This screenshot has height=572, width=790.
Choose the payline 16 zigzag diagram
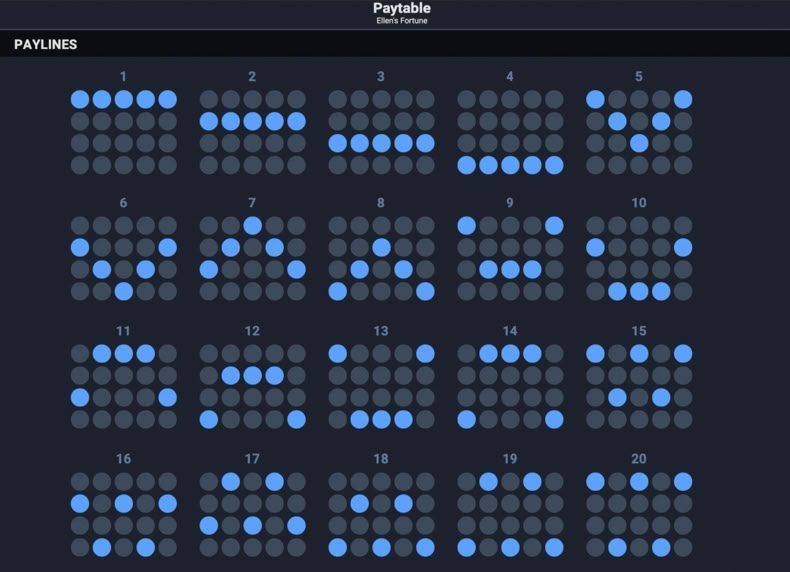point(123,515)
